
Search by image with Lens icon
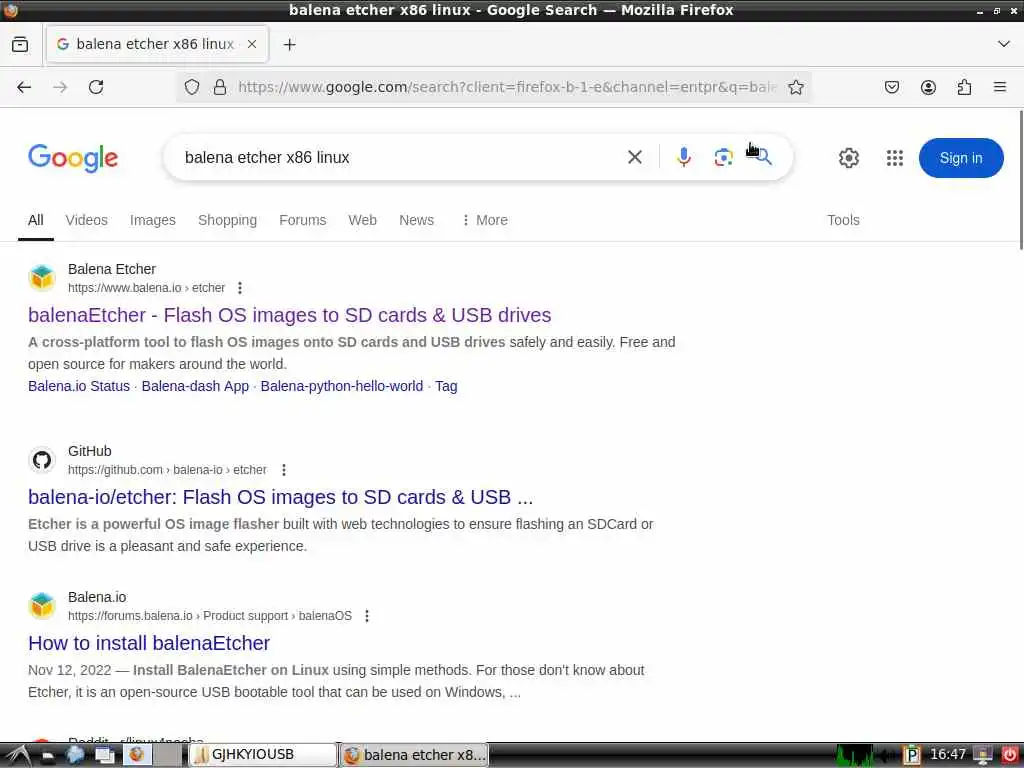[723, 157]
